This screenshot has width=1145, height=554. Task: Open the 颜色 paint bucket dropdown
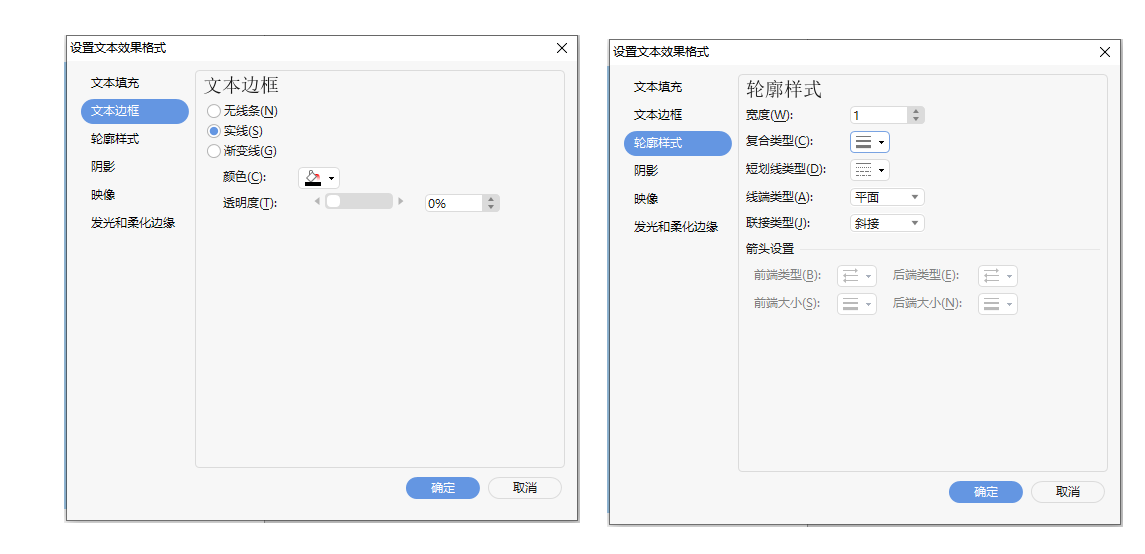point(319,177)
